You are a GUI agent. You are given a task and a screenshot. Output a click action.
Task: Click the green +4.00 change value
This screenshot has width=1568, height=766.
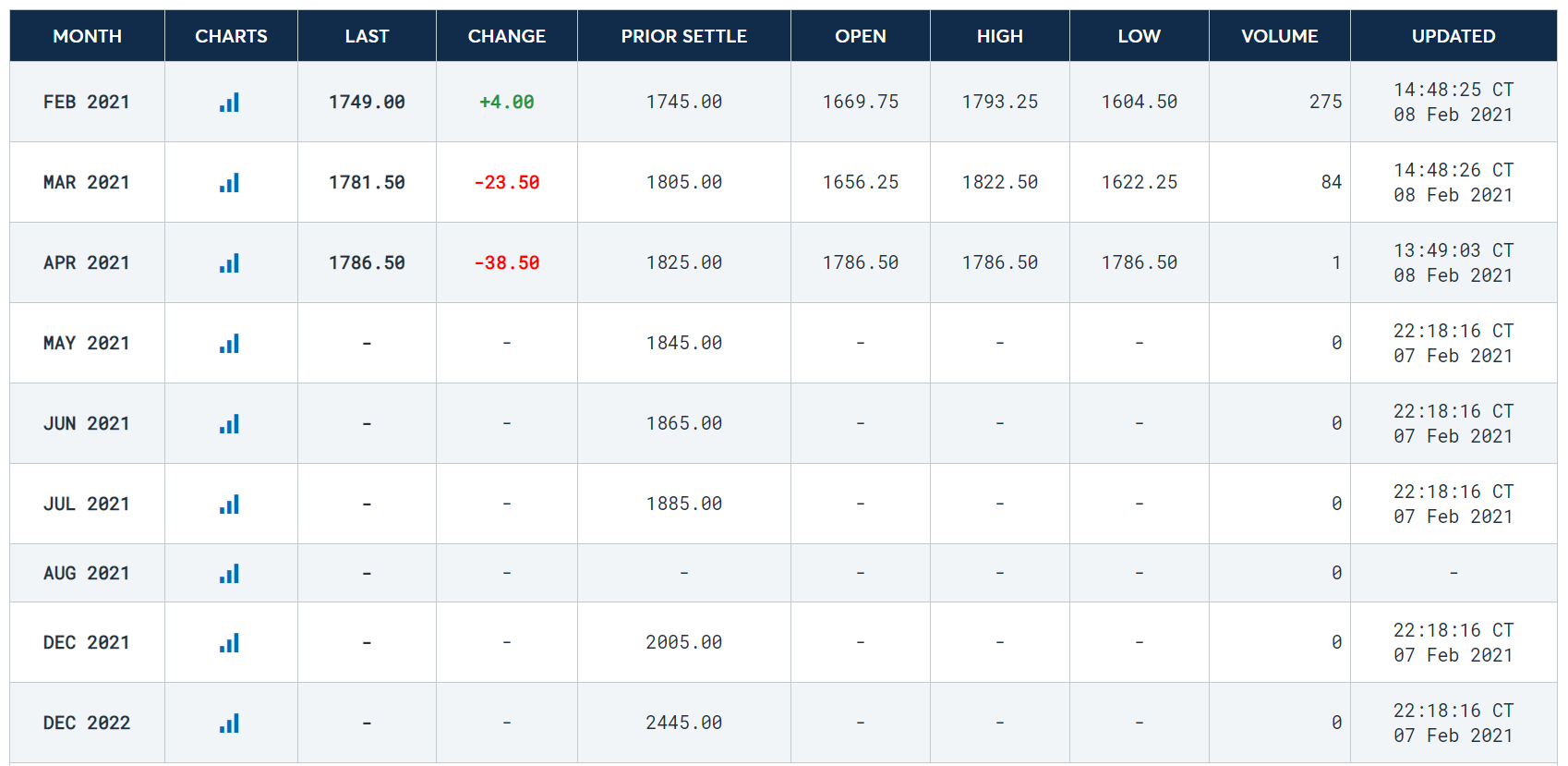tap(506, 103)
